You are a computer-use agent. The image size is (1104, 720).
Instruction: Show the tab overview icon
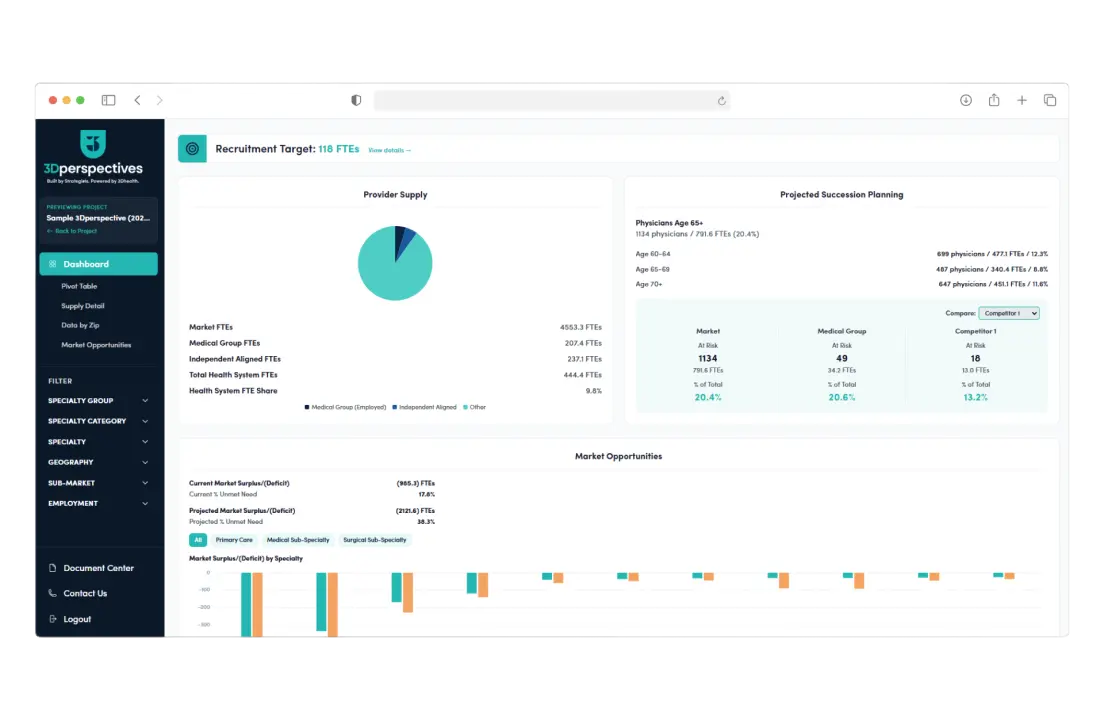(x=1050, y=100)
